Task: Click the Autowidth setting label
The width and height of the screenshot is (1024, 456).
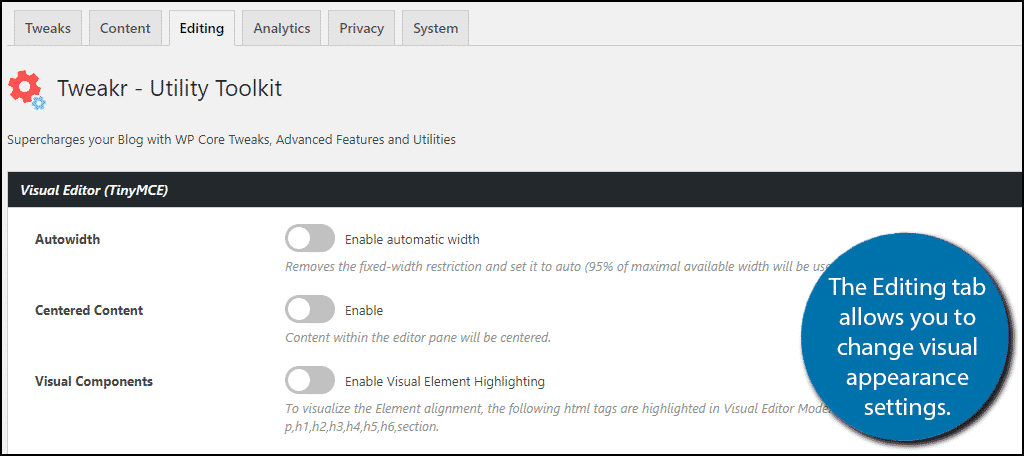Action: (67, 239)
